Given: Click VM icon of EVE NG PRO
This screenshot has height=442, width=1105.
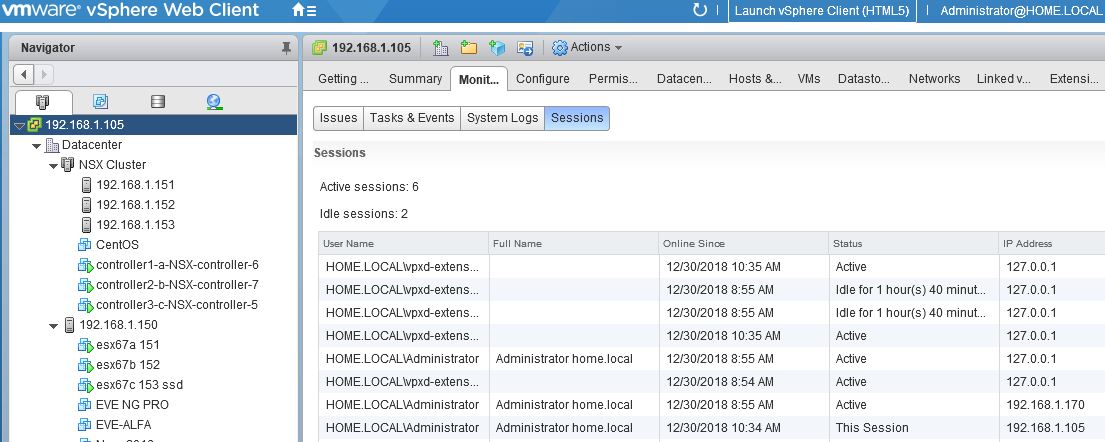Looking at the screenshot, I should click(x=85, y=405).
